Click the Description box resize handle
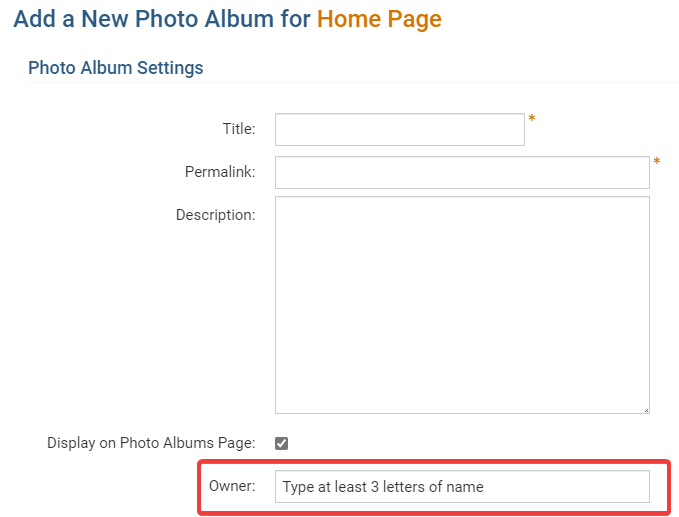 tap(645, 409)
